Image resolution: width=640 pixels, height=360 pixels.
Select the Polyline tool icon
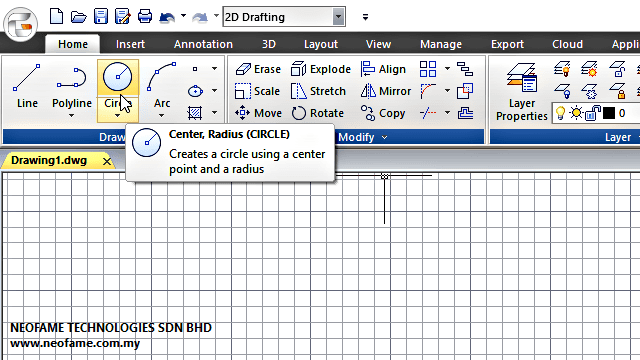tap(72, 78)
